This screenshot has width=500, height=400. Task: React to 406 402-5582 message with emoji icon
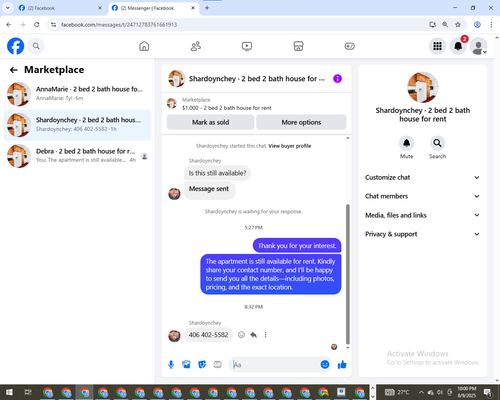coord(241,335)
